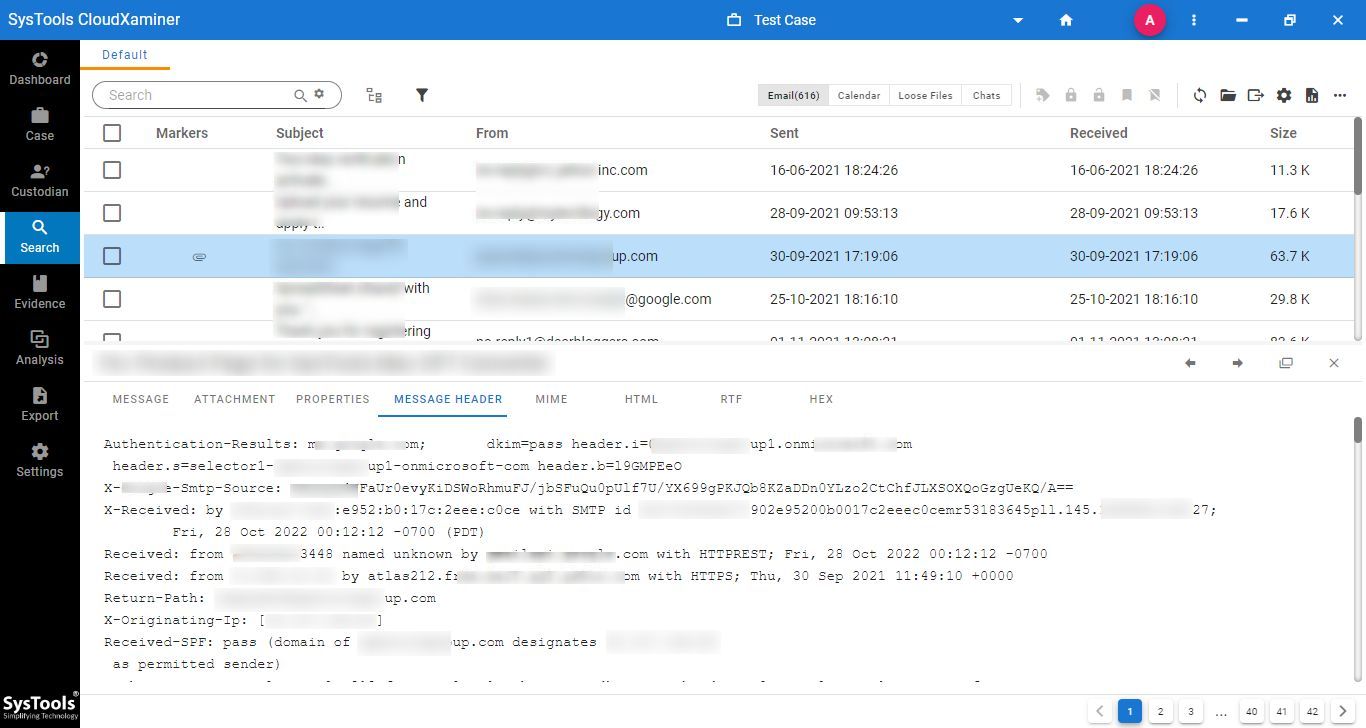1366x728 pixels.
Task: Open the vertical dots menu in title bar
Action: click(1194, 20)
